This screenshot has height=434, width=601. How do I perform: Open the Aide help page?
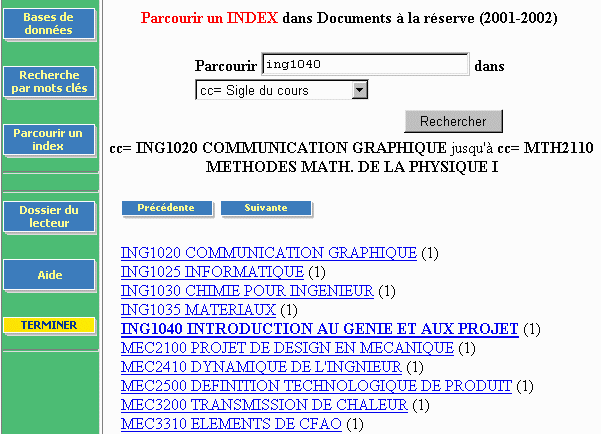(49, 275)
